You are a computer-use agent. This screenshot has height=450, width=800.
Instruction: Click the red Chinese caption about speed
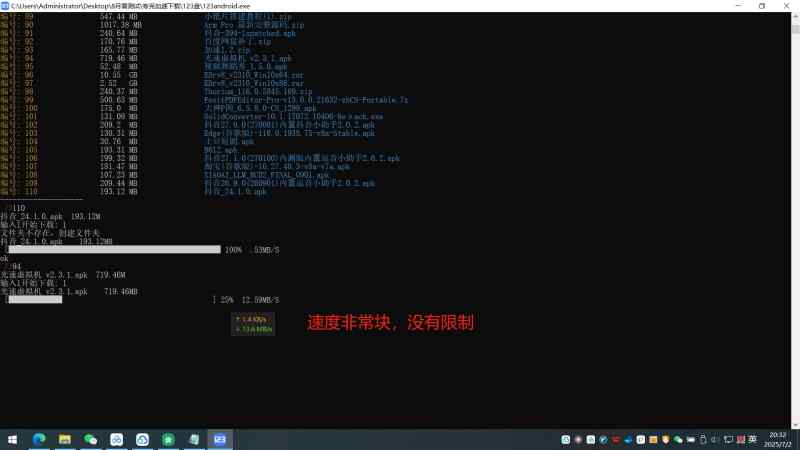[390, 322]
